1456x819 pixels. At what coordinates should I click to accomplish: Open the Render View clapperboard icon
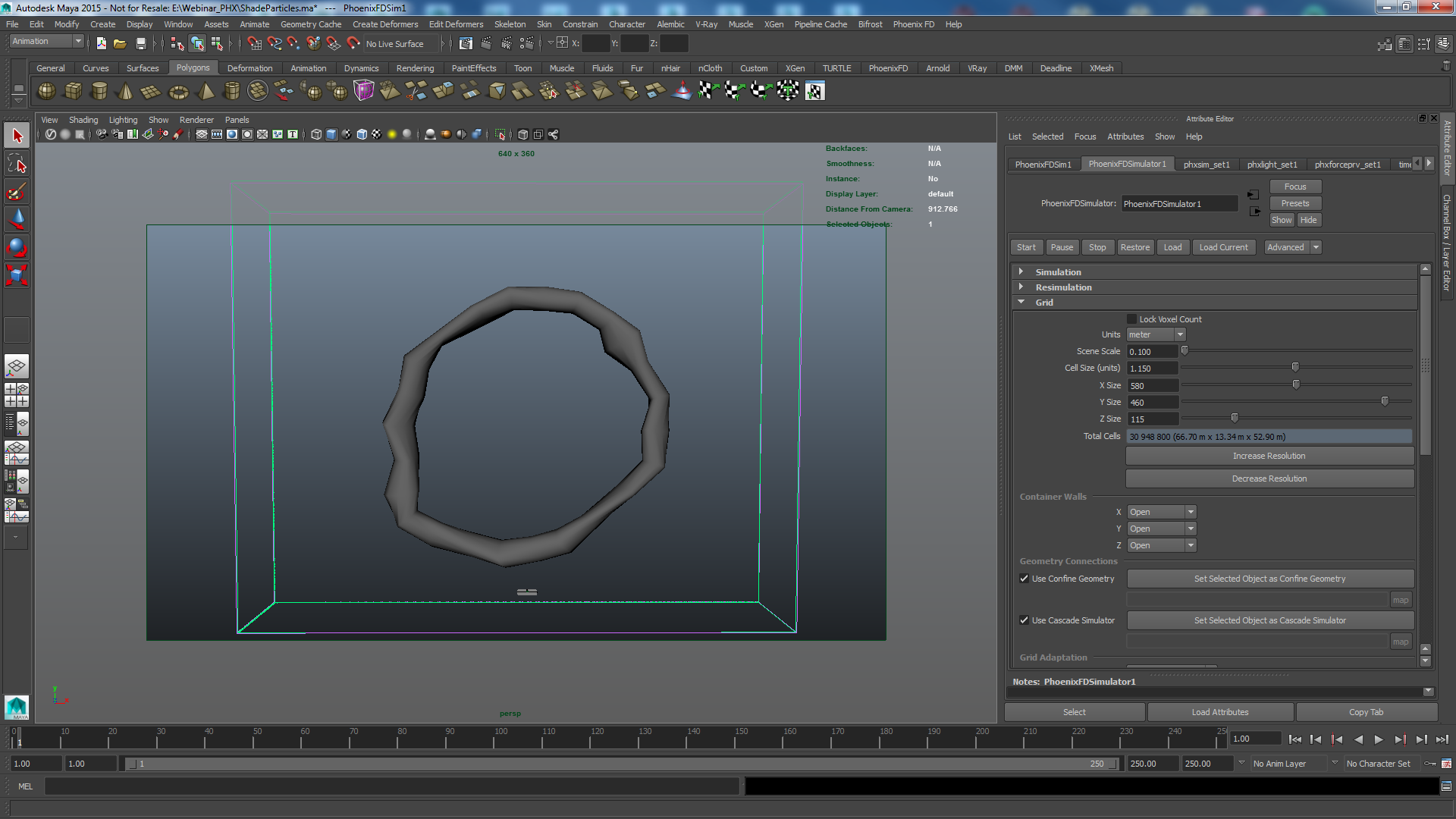click(x=466, y=44)
